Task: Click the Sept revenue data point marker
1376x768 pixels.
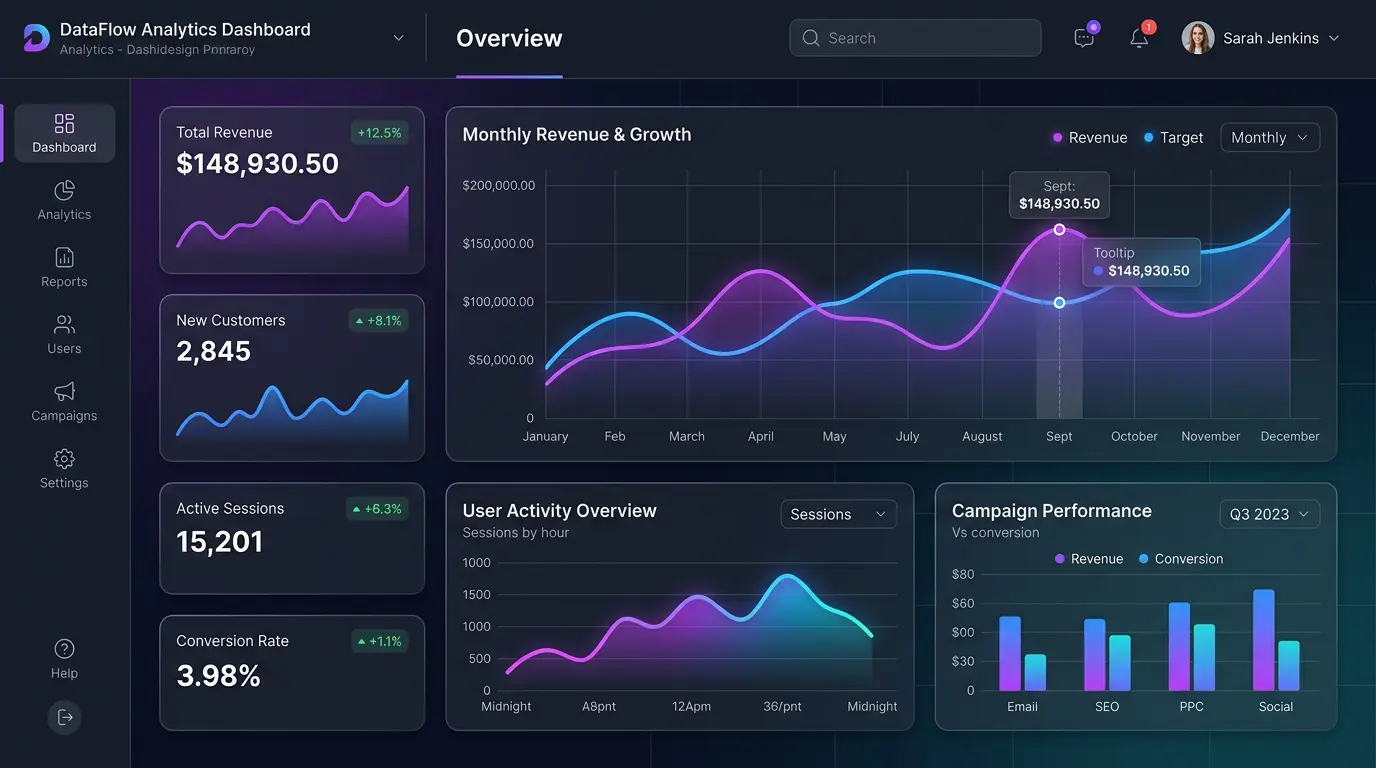Action: point(1059,229)
